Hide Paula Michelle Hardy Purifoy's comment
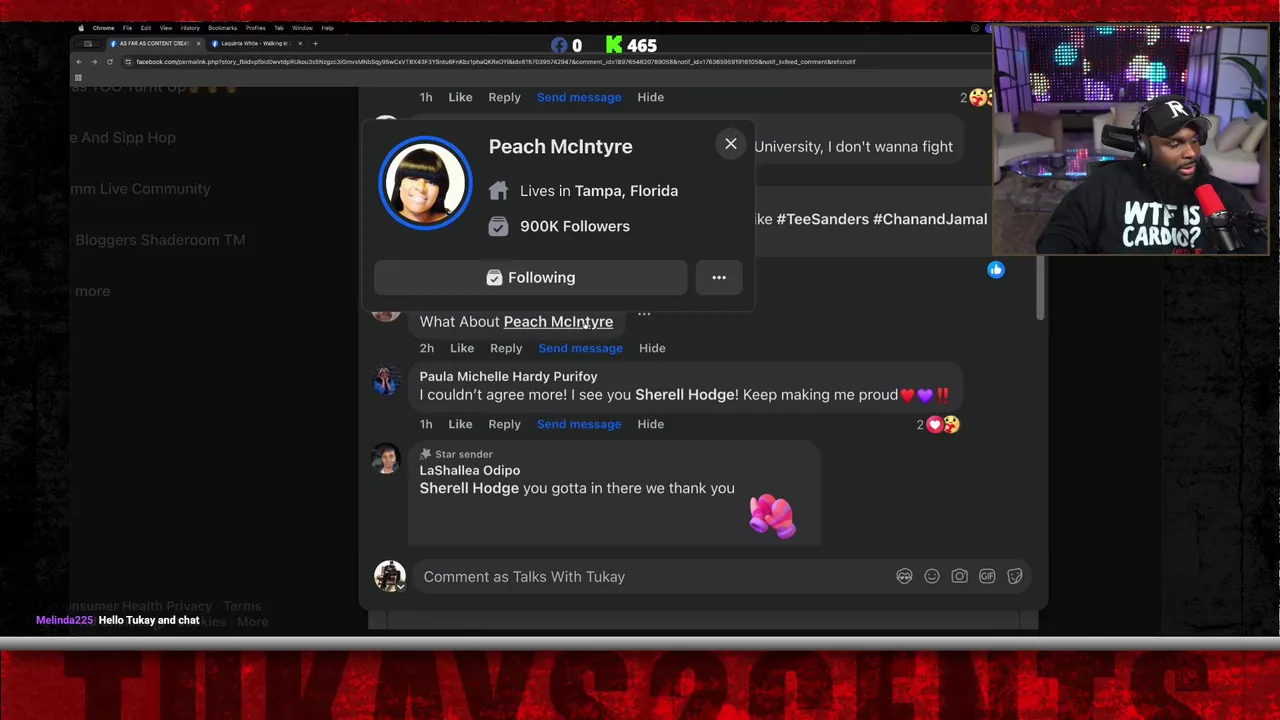1280x720 pixels. pos(650,424)
